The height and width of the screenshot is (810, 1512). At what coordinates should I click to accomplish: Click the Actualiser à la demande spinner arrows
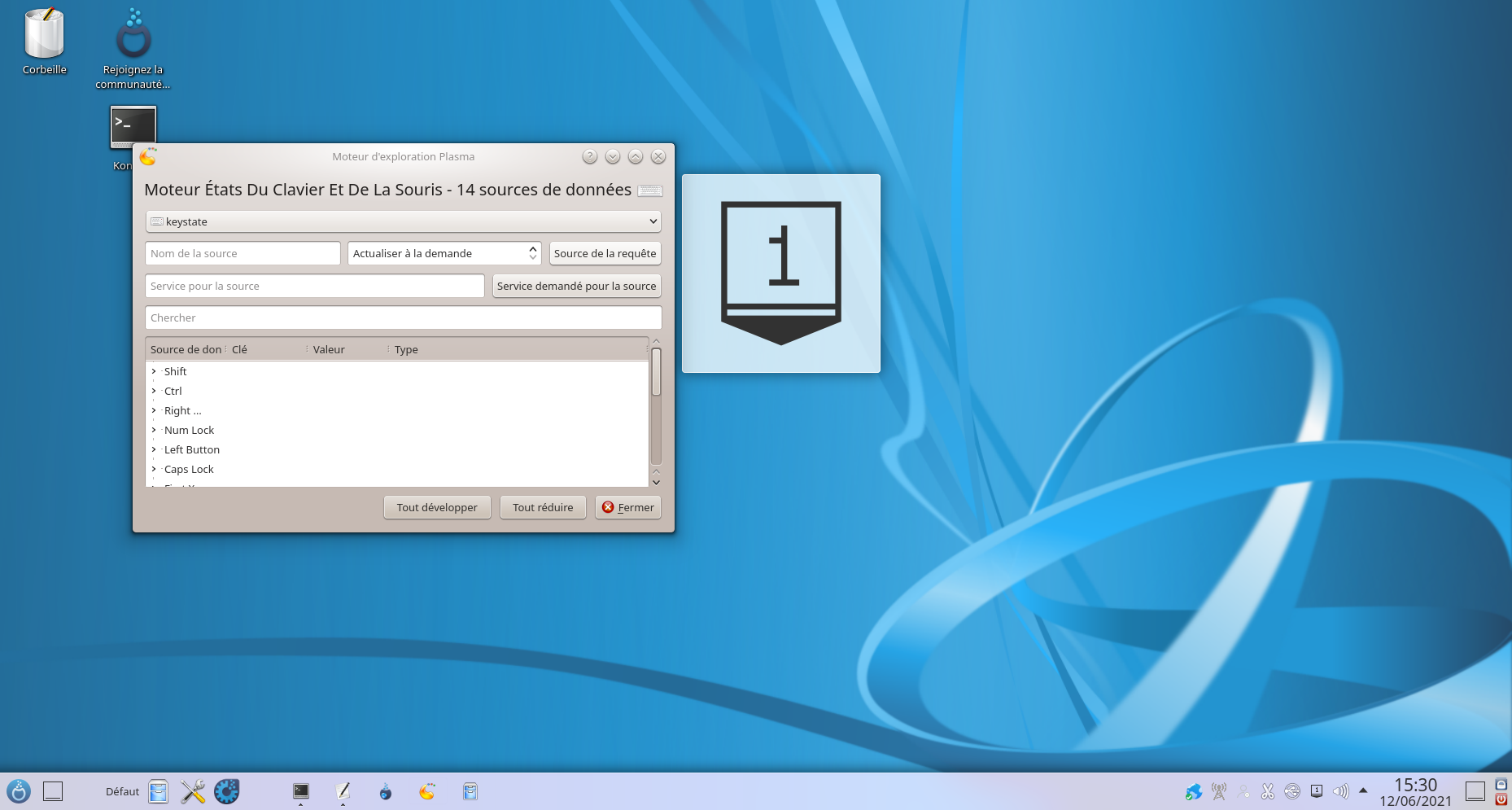533,253
